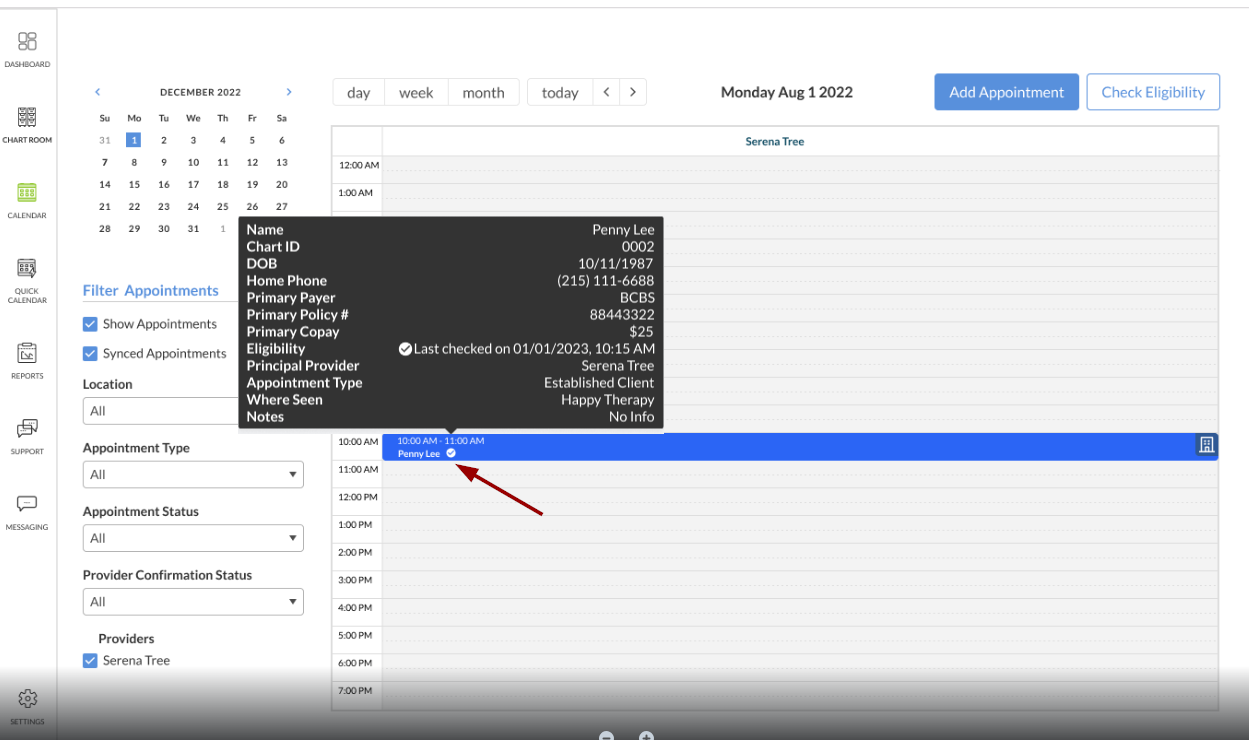Image resolution: width=1249 pixels, height=740 pixels.
Task: Open the Settings gear icon
Action: pyautogui.click(x=27, y=699)
